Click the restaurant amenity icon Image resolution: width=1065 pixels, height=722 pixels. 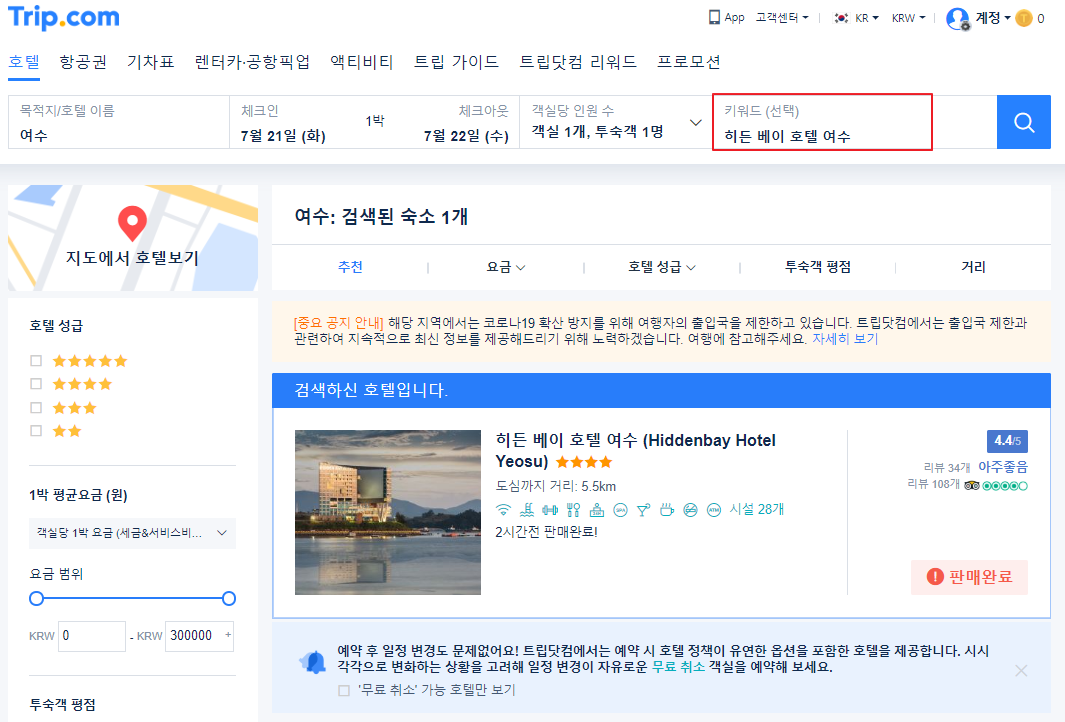[x=573, y=509]
